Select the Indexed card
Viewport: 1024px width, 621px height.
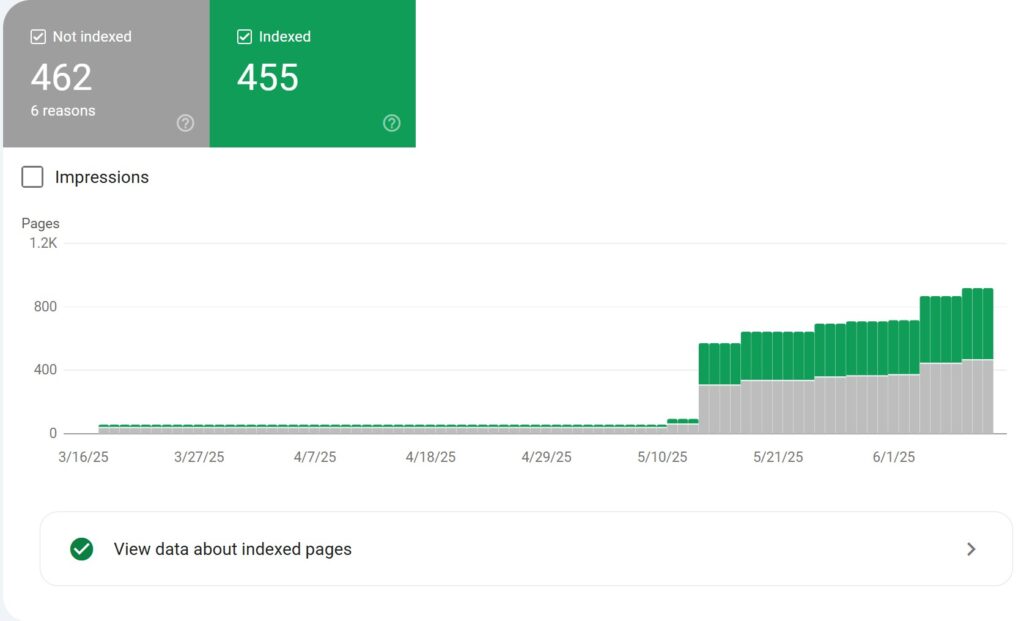pyautogui.click(x=311, y=73)
